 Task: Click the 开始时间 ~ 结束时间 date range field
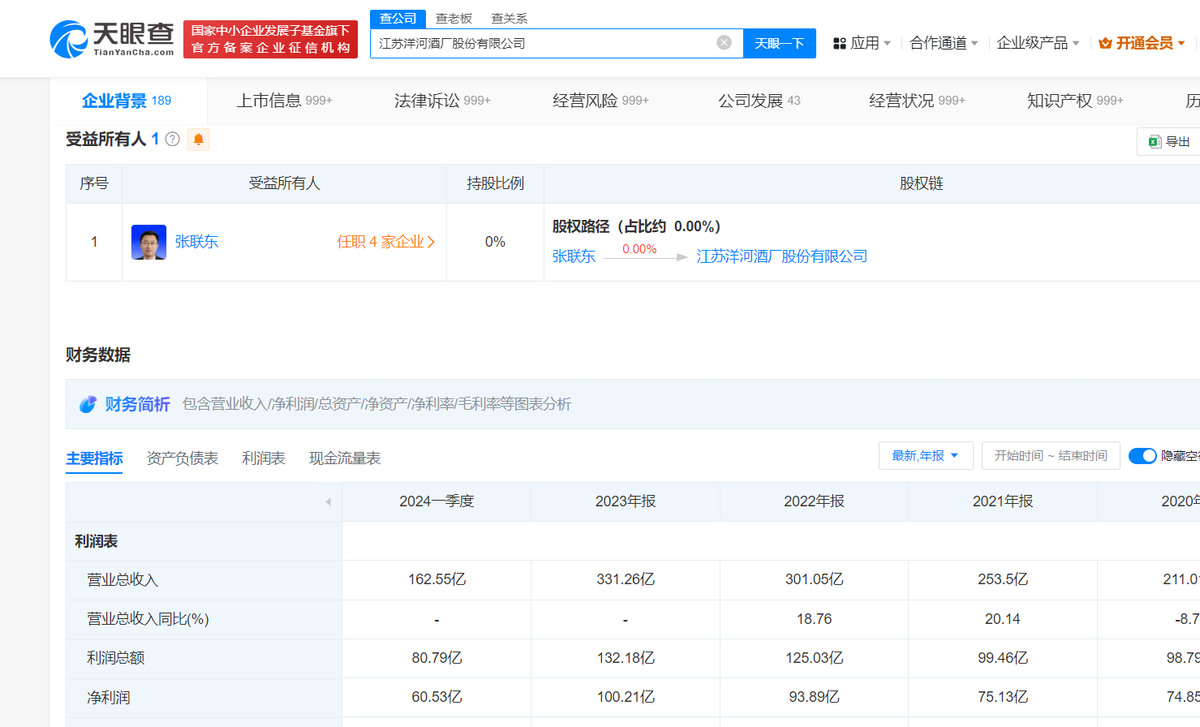[x=1050, y=456]
